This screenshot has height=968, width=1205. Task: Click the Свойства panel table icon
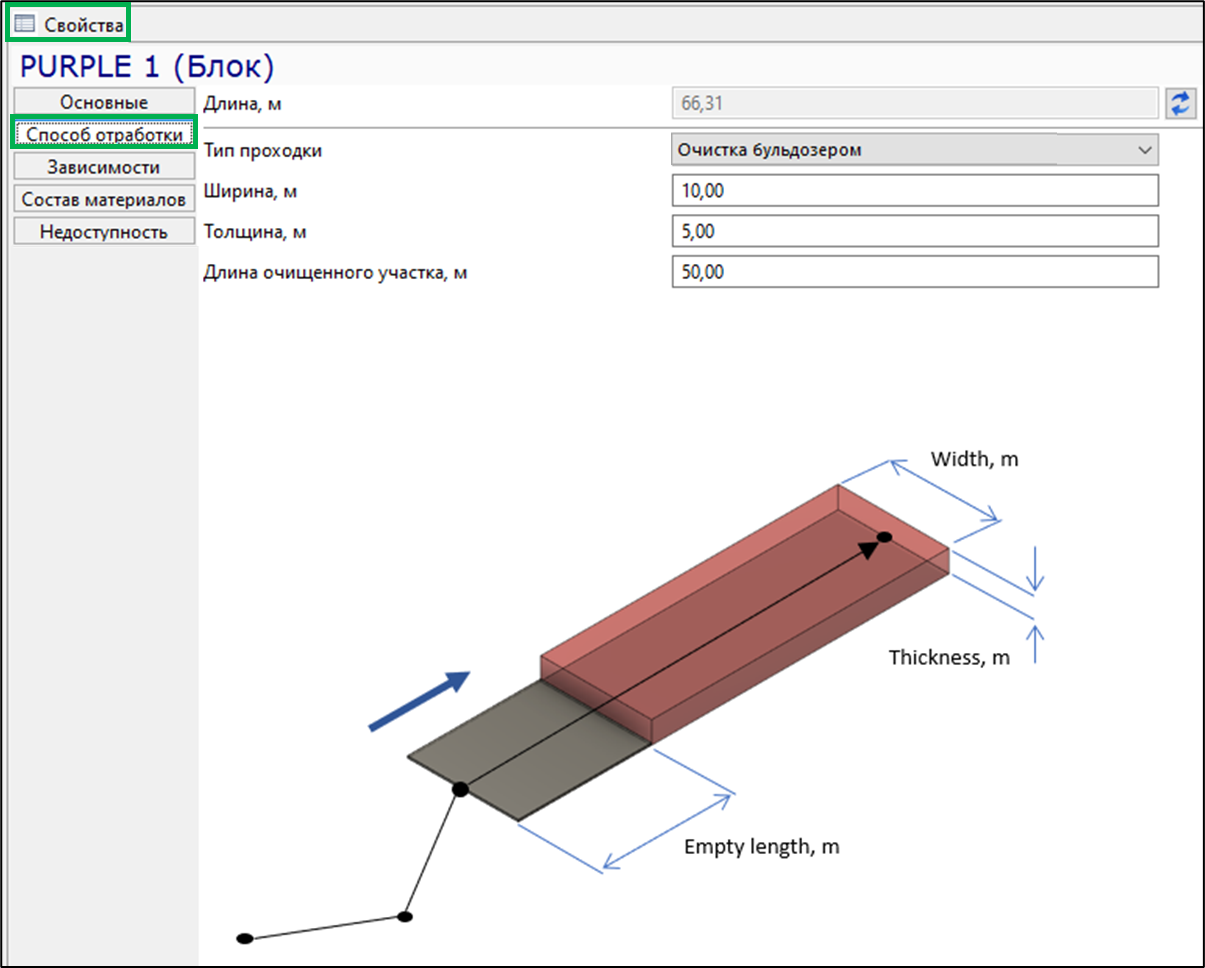24,23
